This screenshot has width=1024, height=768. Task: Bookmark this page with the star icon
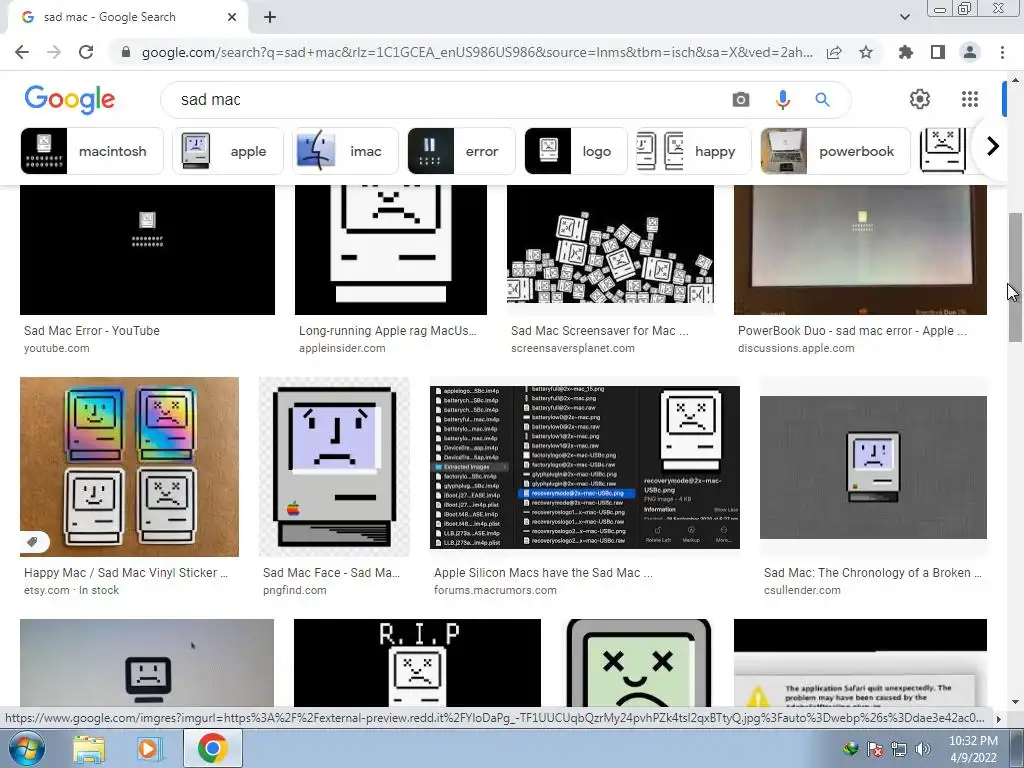[x=866, y=52]
